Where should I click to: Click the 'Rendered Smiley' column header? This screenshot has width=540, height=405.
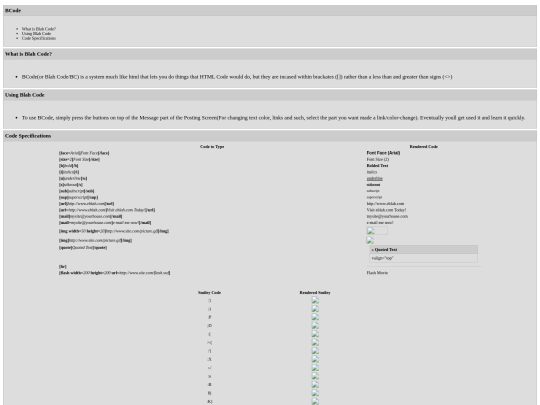tap(315, 292)
